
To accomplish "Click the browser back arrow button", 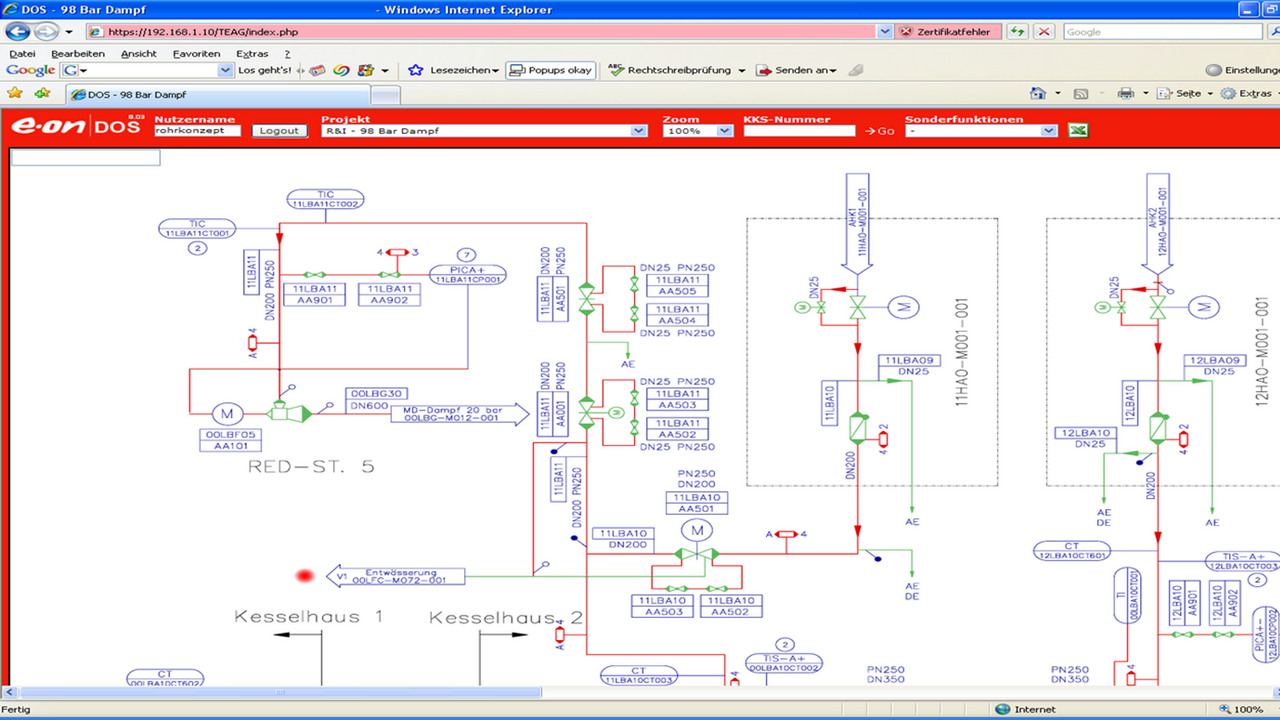I will coord(18,32).
